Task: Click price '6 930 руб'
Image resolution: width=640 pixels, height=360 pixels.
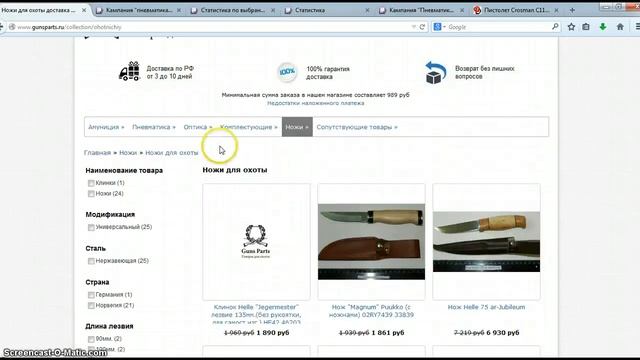Action: point(503,333)
